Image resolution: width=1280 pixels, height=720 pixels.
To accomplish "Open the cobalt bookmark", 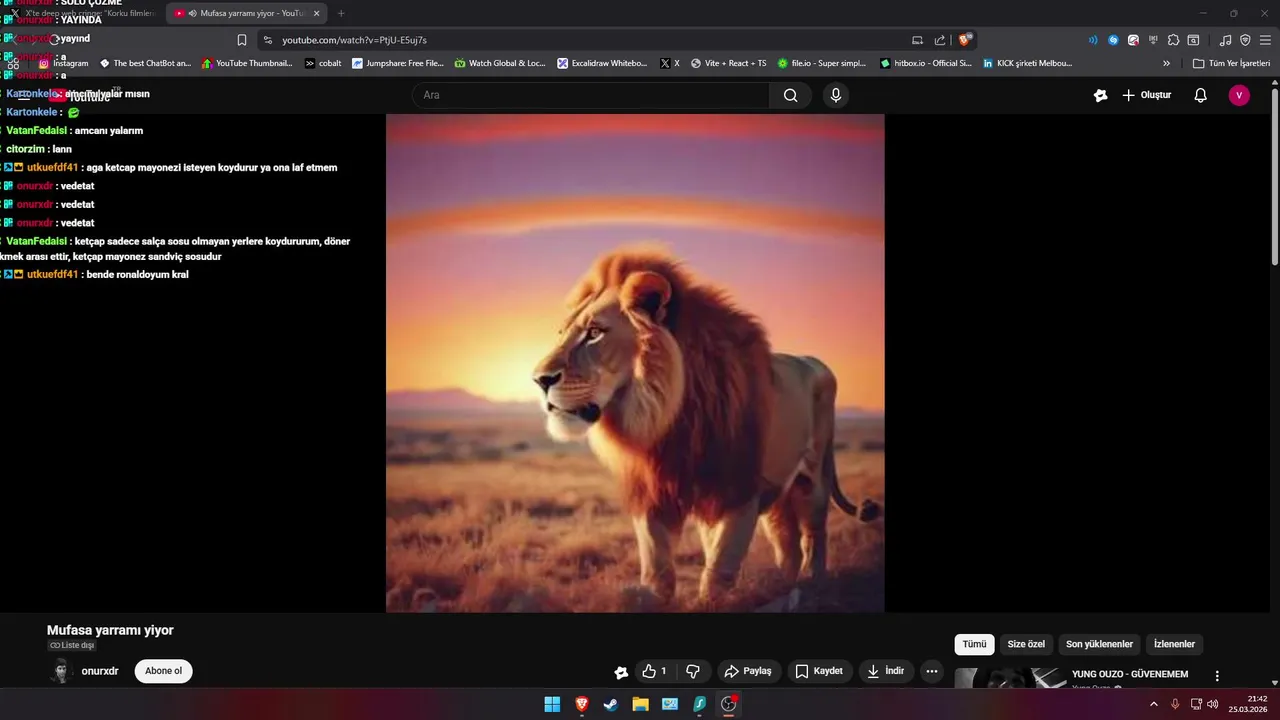I will click(323, 63).
